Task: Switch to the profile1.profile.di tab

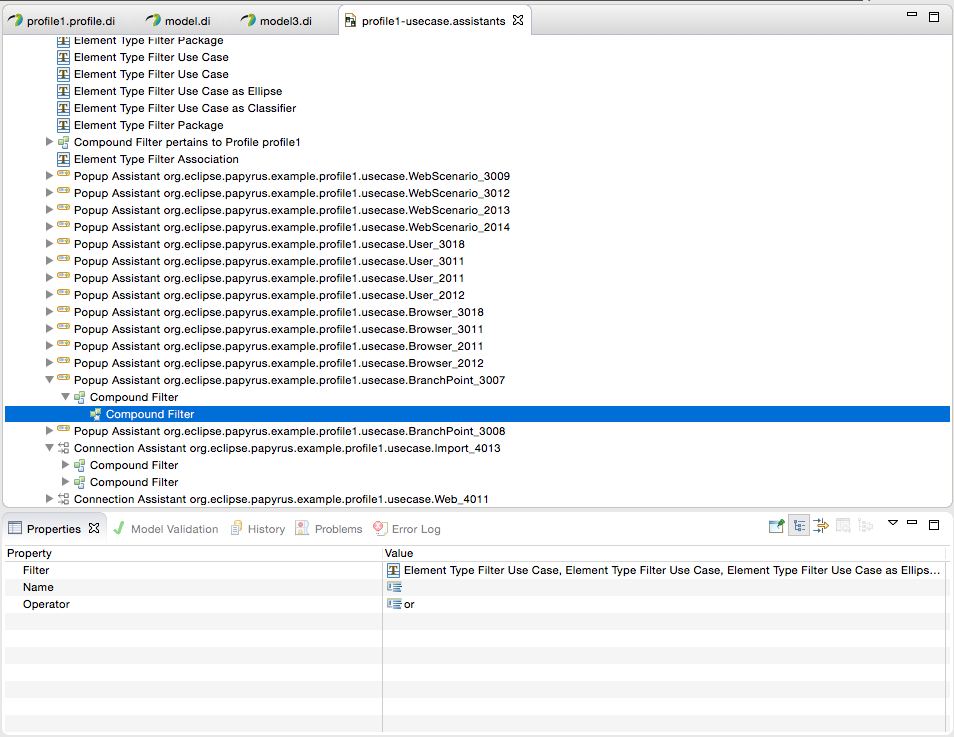Action: tap(61, 21)
